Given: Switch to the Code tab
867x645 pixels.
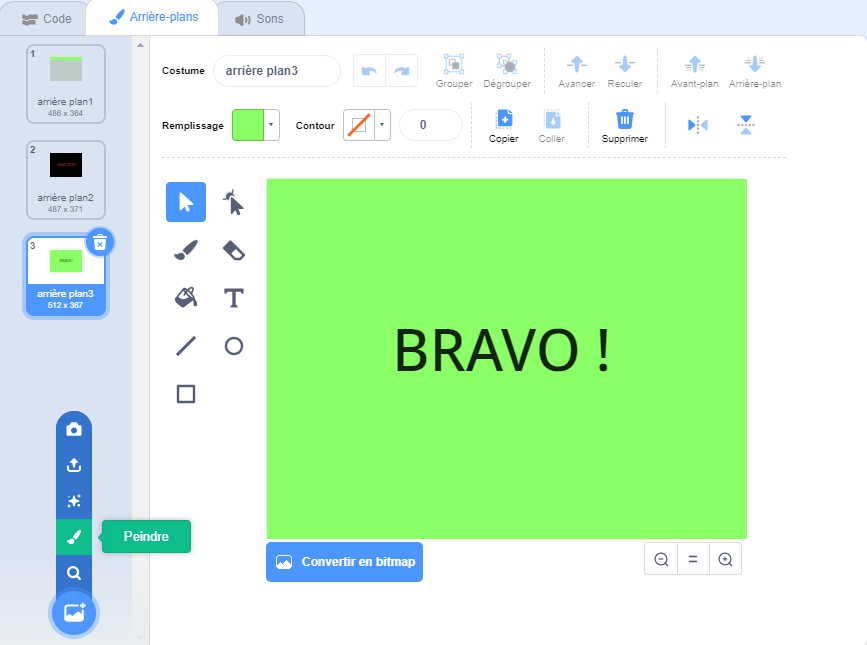Looking at the screenshot, I should tap(47, 18).
